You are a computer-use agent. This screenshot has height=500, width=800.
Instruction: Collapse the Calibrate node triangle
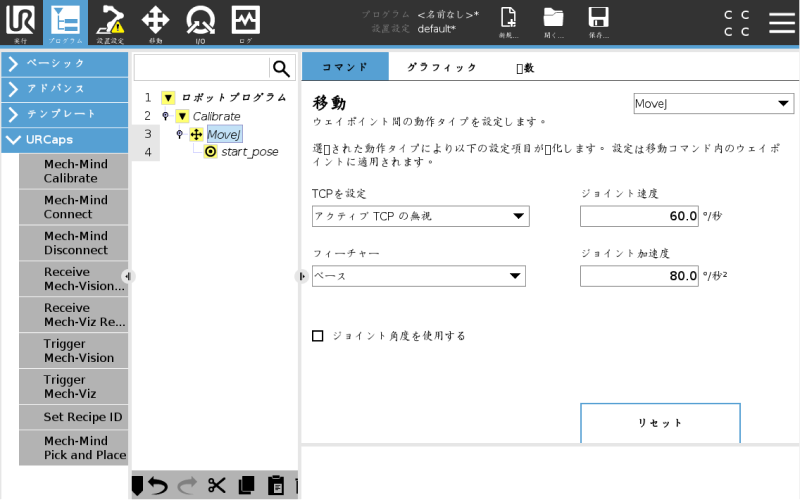click(182, 116)
